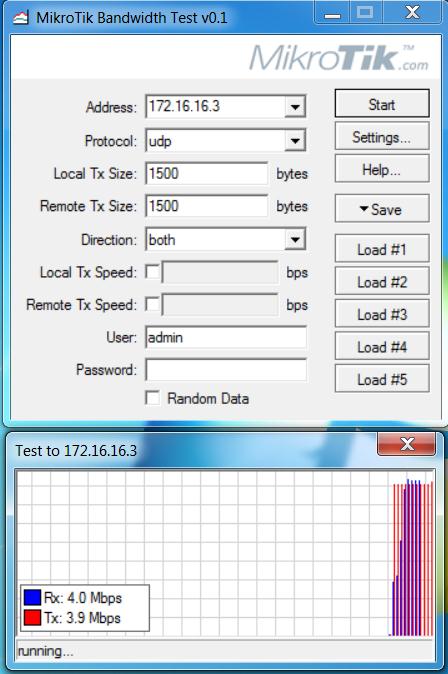Load preset #4
This screenshot has width=448, height=674.
point(382,346)
